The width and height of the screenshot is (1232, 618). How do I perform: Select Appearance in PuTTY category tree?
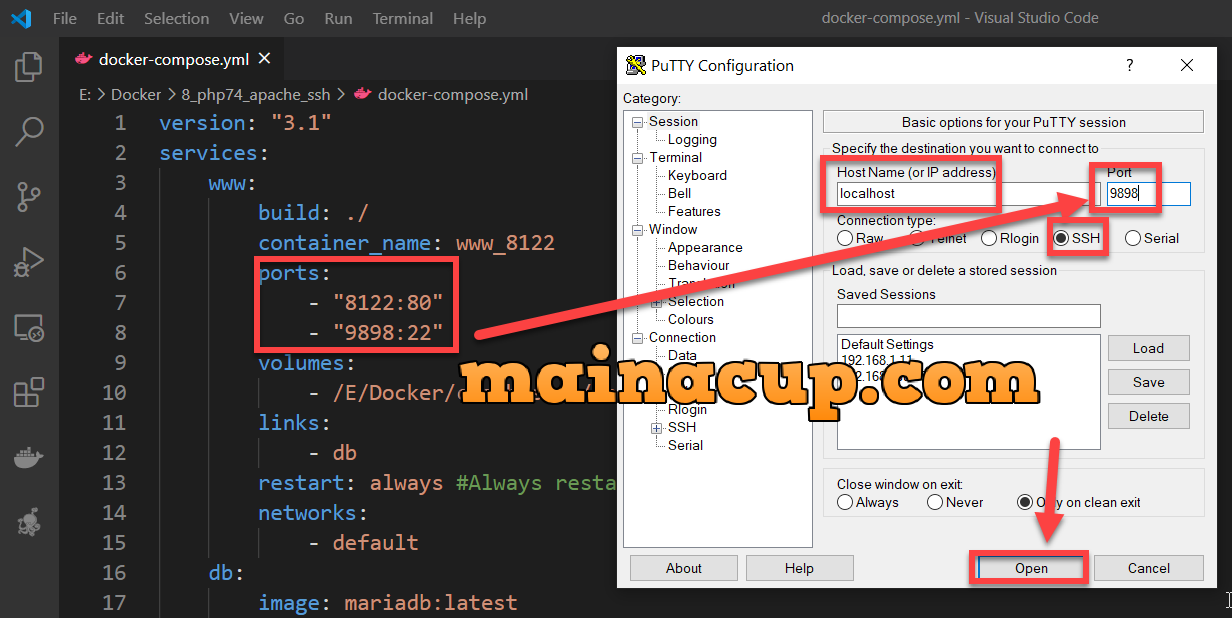click(x=705, y=247)
